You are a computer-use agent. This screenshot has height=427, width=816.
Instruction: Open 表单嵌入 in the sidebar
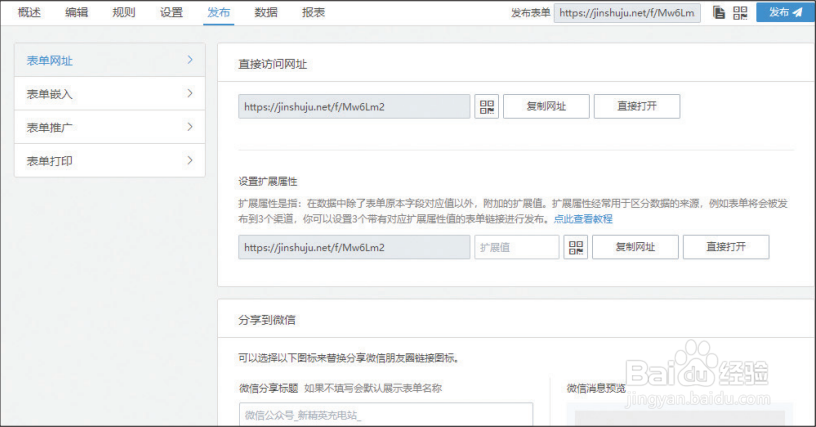110,94
